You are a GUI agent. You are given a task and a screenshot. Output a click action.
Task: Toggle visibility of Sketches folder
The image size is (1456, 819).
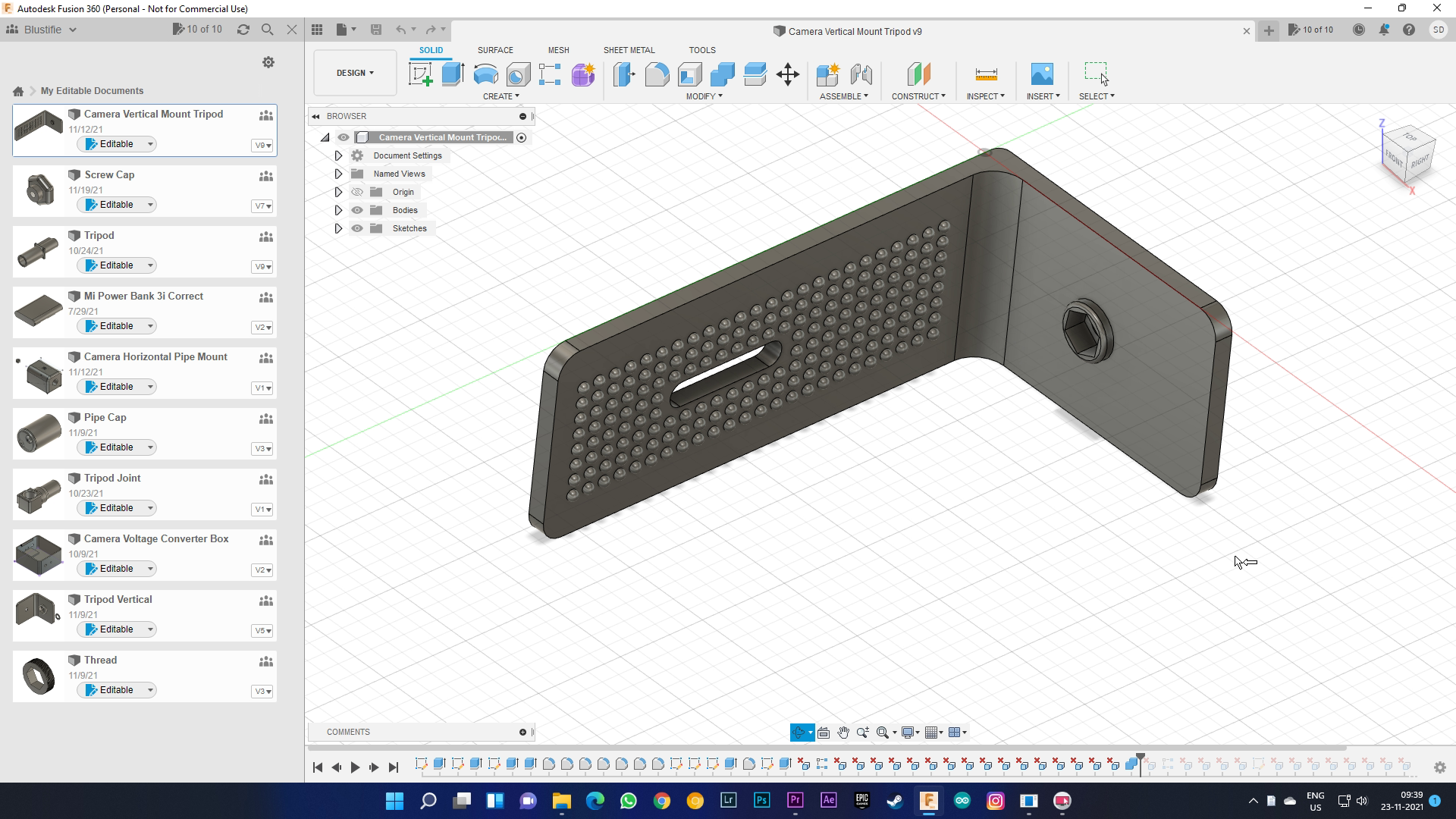click(x=357, y=228)
